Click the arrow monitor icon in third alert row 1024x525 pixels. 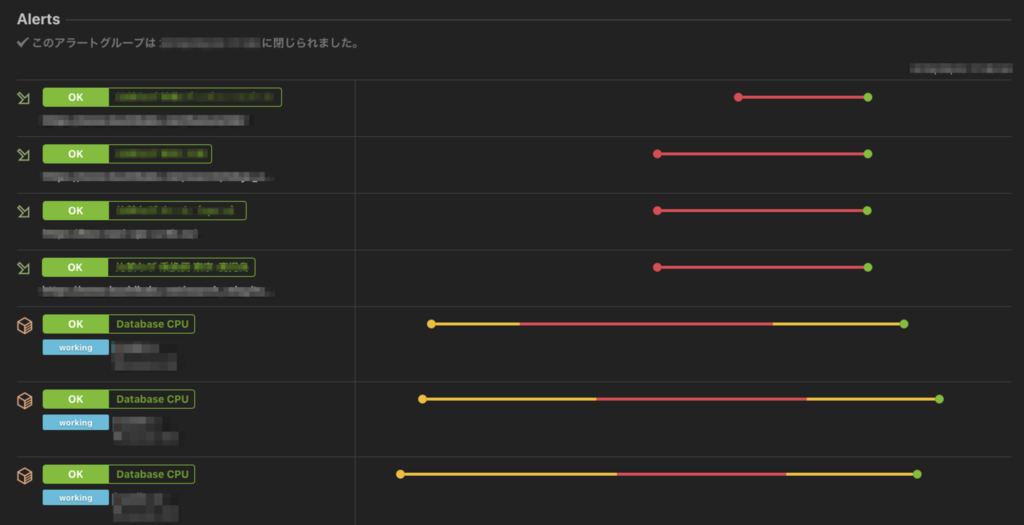[24, 212]
